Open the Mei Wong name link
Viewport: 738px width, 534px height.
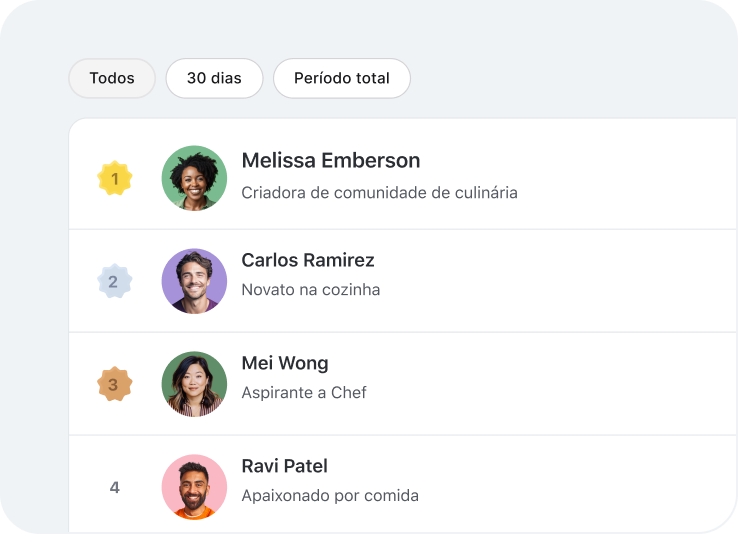tap(285, 363)
